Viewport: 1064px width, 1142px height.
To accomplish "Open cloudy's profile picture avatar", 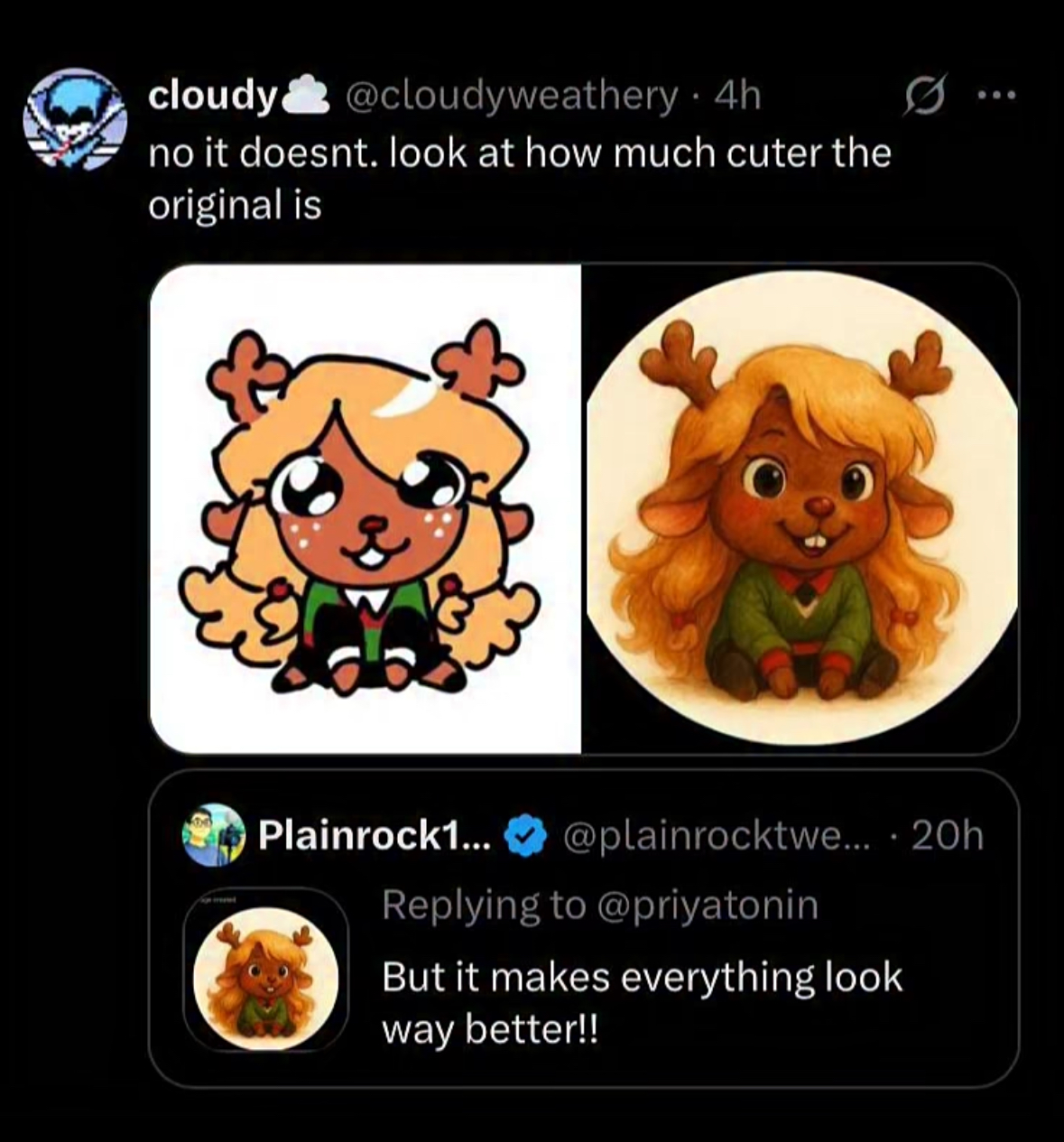I will (73, 118).
